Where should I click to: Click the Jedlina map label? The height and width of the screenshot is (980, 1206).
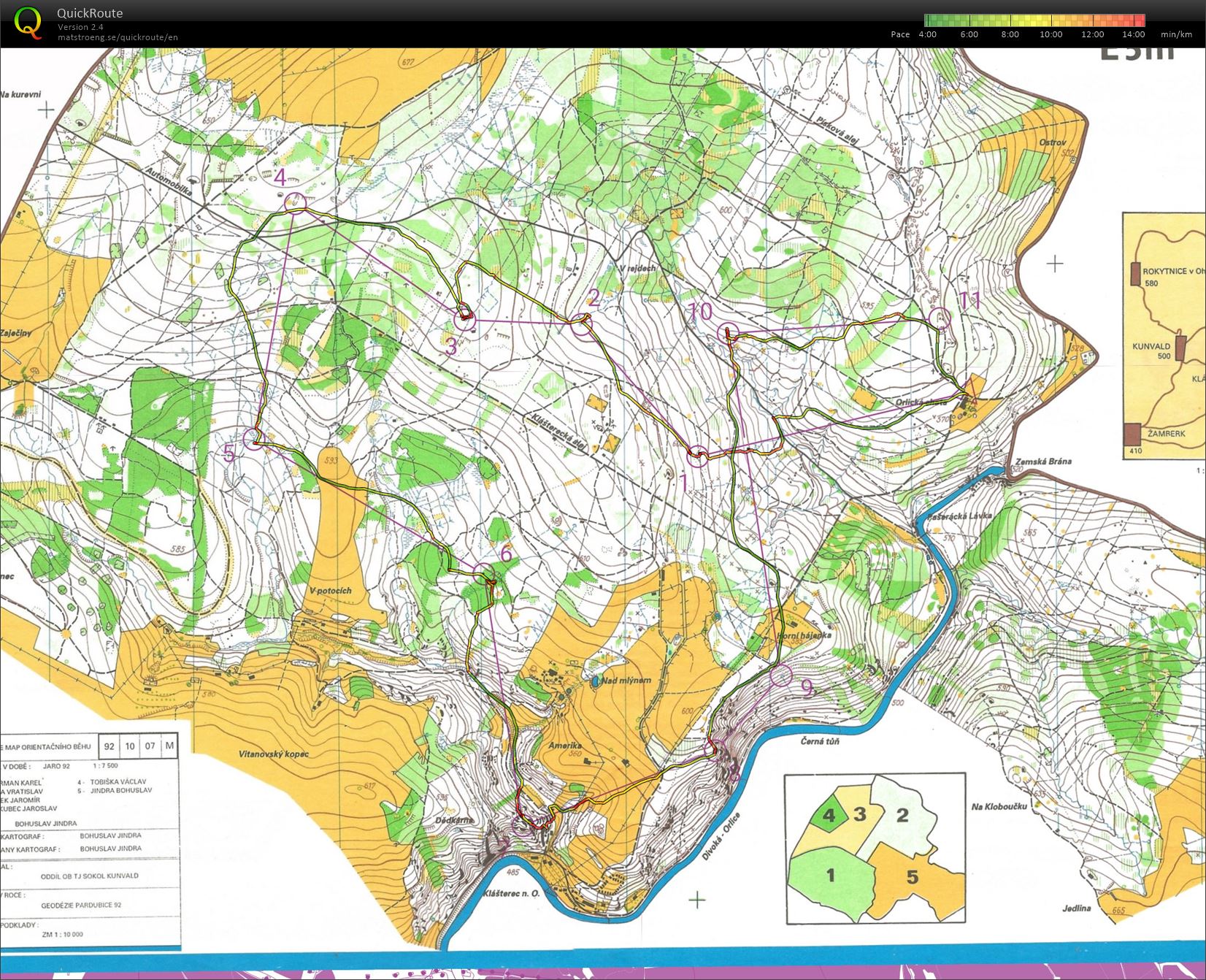[x=1077, y=908]
